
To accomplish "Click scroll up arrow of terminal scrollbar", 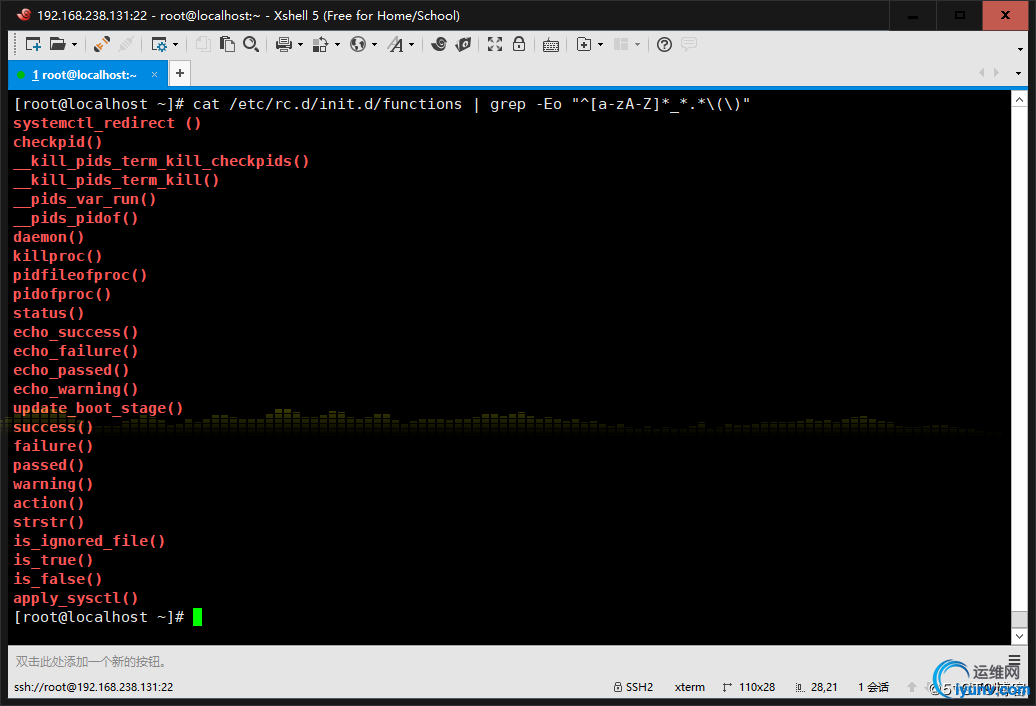I will coord(1019,100).
